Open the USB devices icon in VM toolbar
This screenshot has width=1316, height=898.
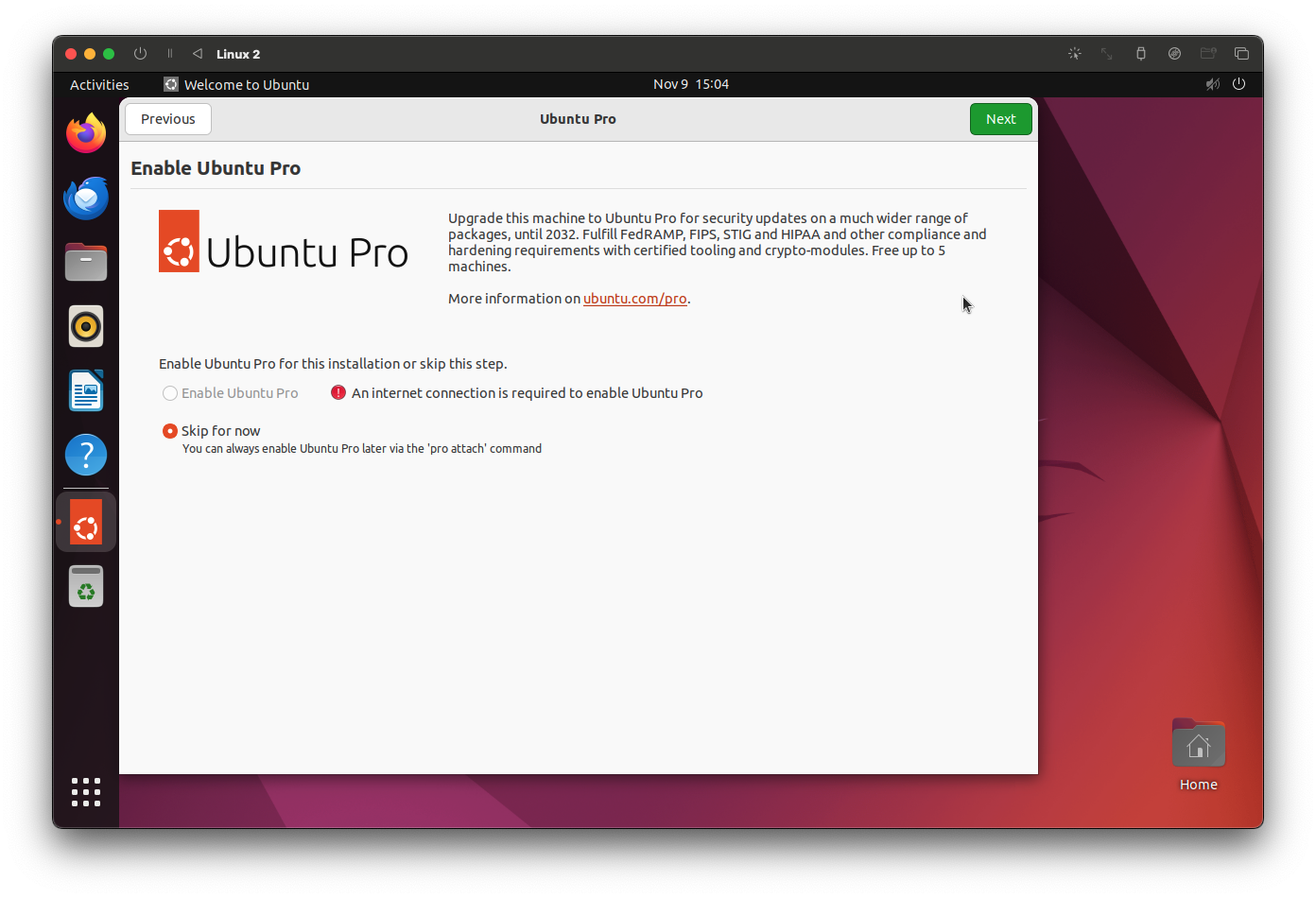[1141, 54]
